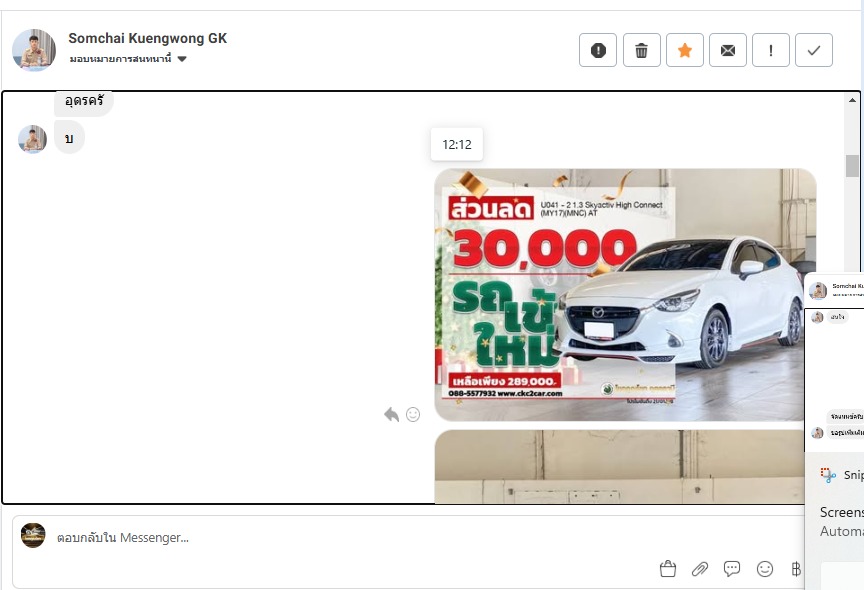Mark conversation as unread via envelope icon
The width and height of the screenshot is (864, 590).
click(x=727, y=50)
